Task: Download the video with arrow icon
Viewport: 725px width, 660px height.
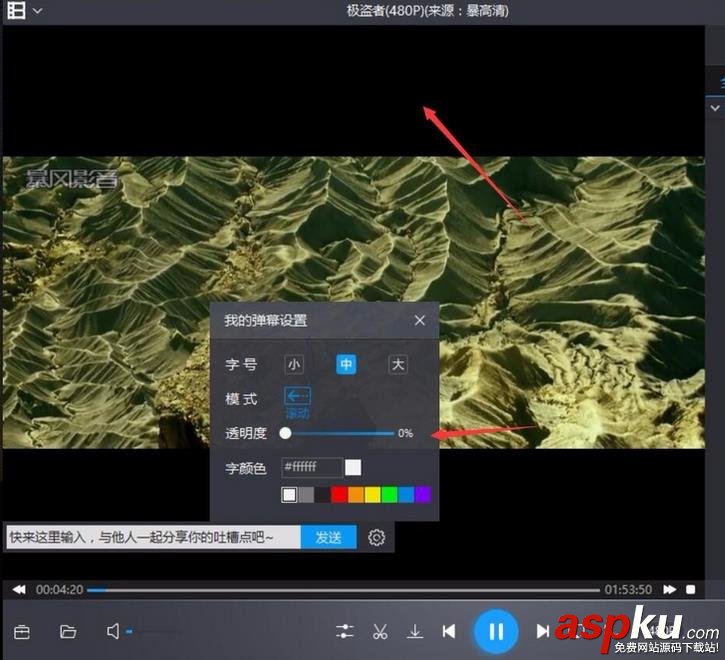Action: click(415, 631)
